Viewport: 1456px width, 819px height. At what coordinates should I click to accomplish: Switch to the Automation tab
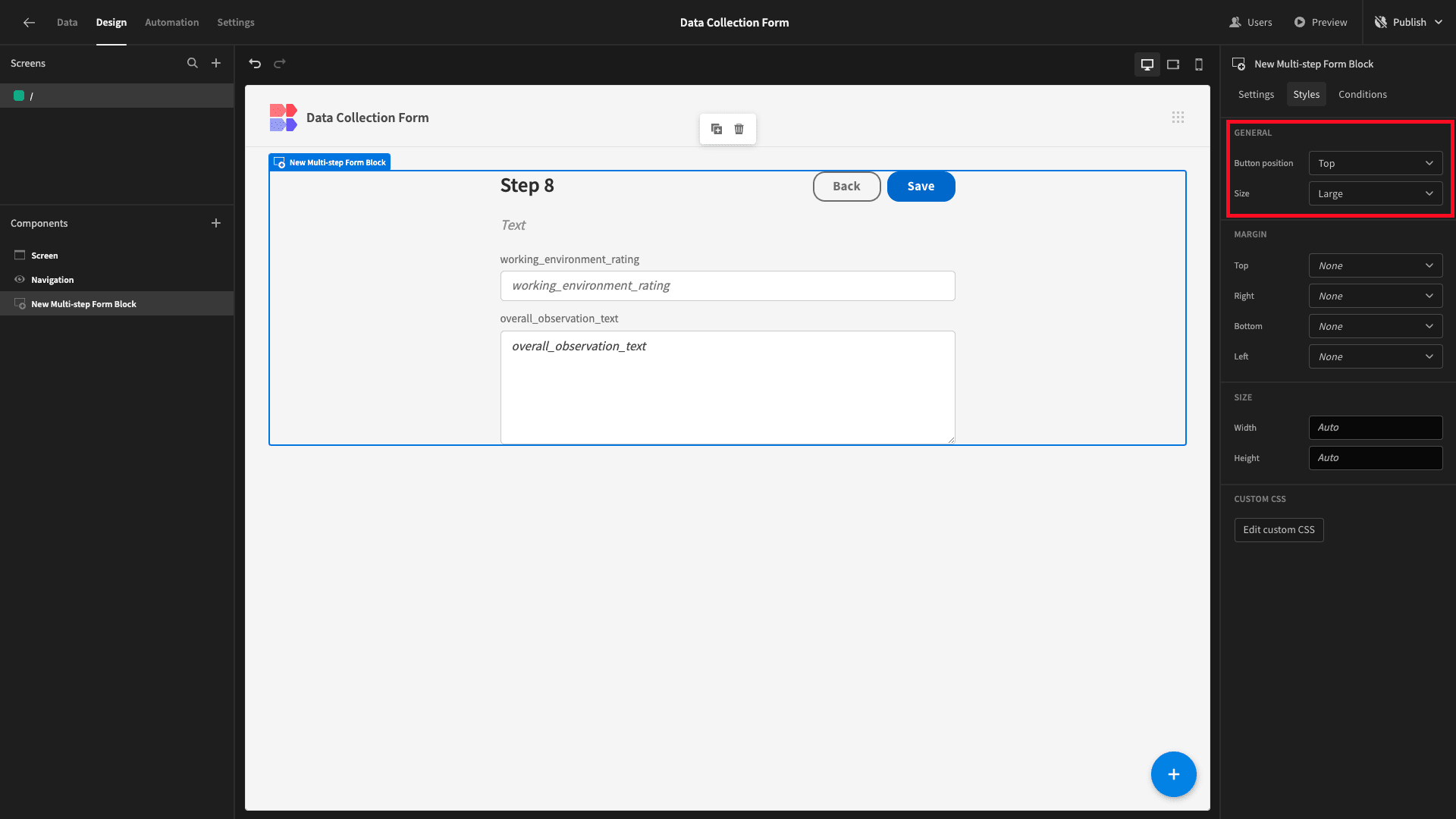pos(172,23)
